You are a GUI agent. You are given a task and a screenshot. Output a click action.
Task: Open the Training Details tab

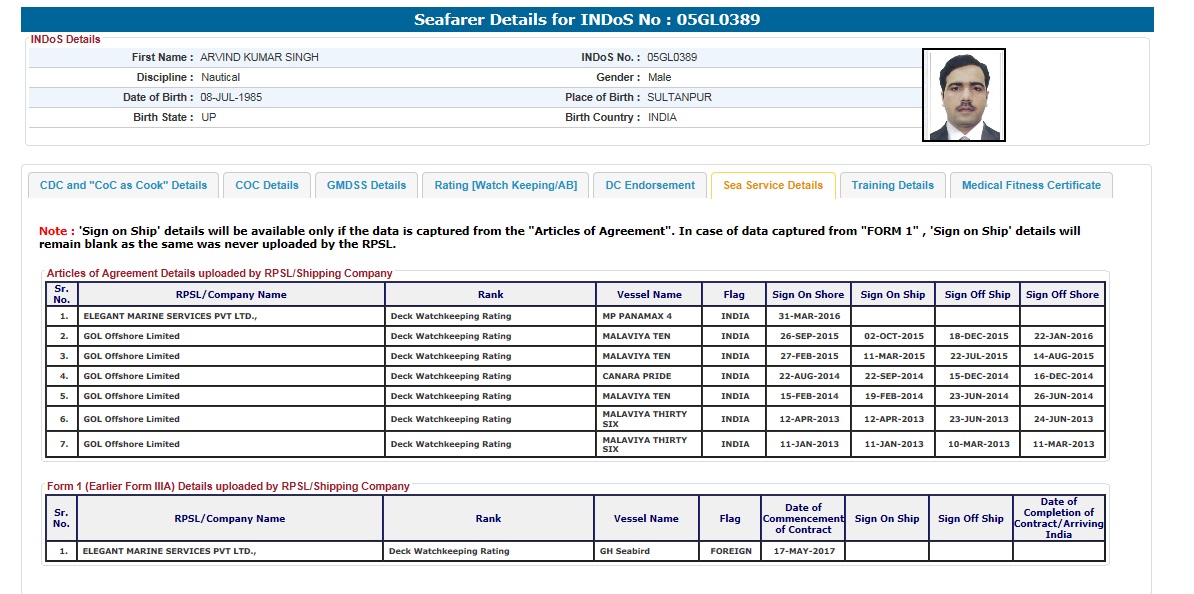point(892,185)
